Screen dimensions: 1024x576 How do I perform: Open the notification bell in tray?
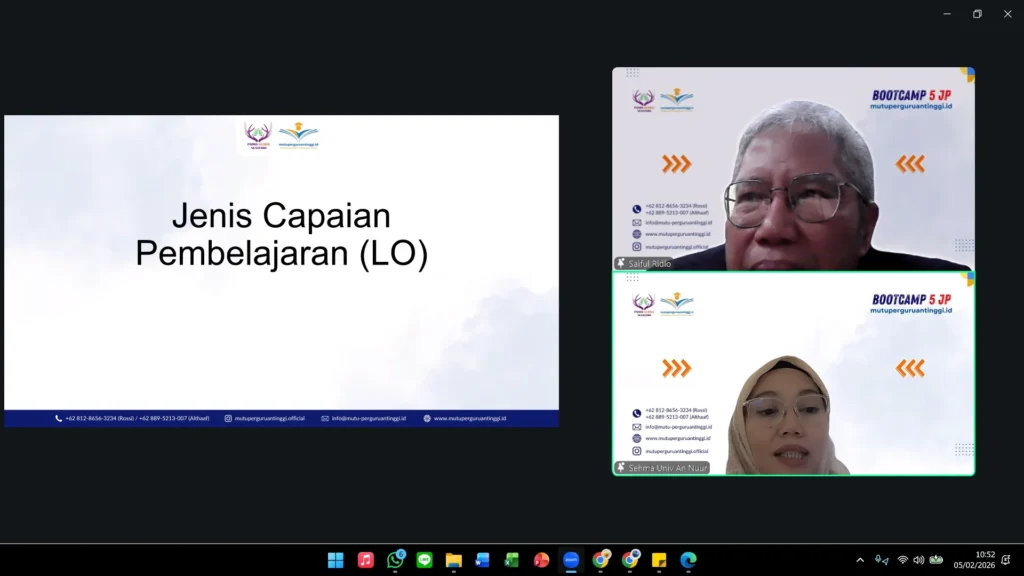pos(1006,560)
